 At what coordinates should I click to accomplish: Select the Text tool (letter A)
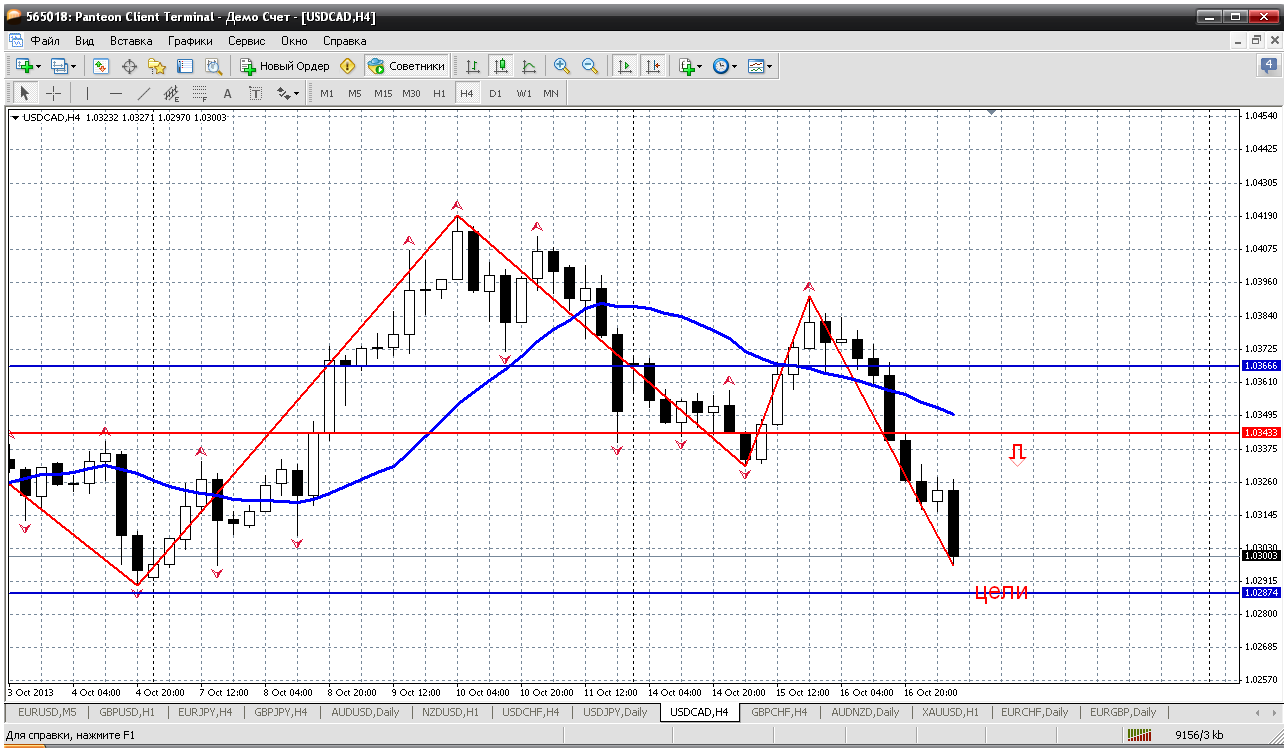[228, 93]
